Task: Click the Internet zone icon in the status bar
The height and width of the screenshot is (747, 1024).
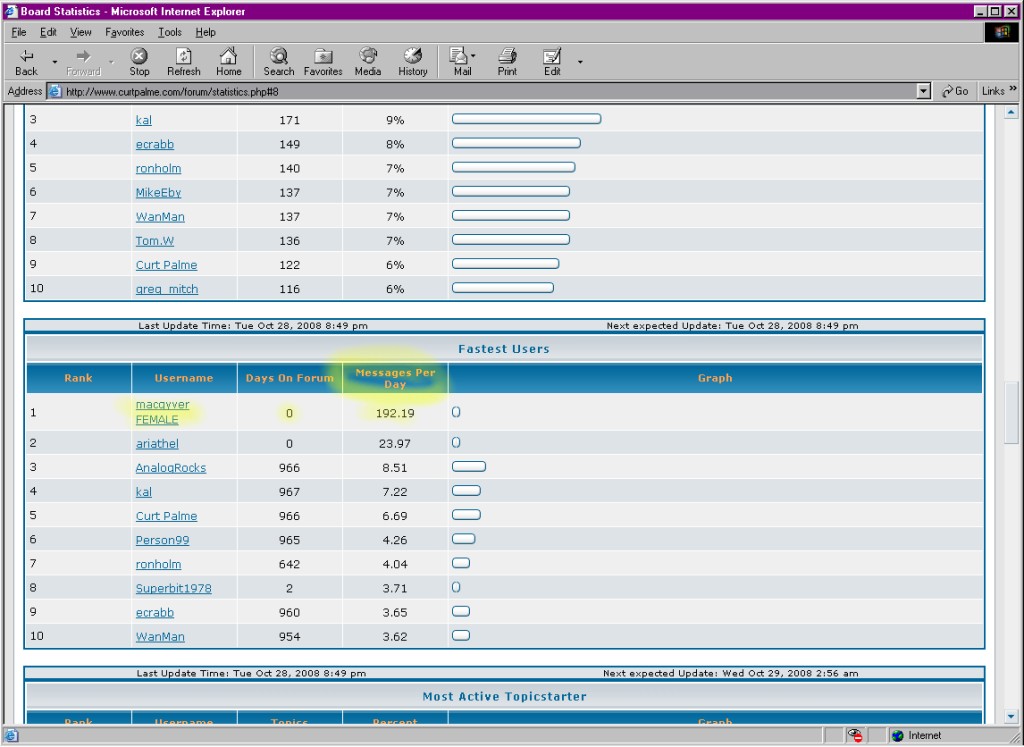Action: coord(897,736)
